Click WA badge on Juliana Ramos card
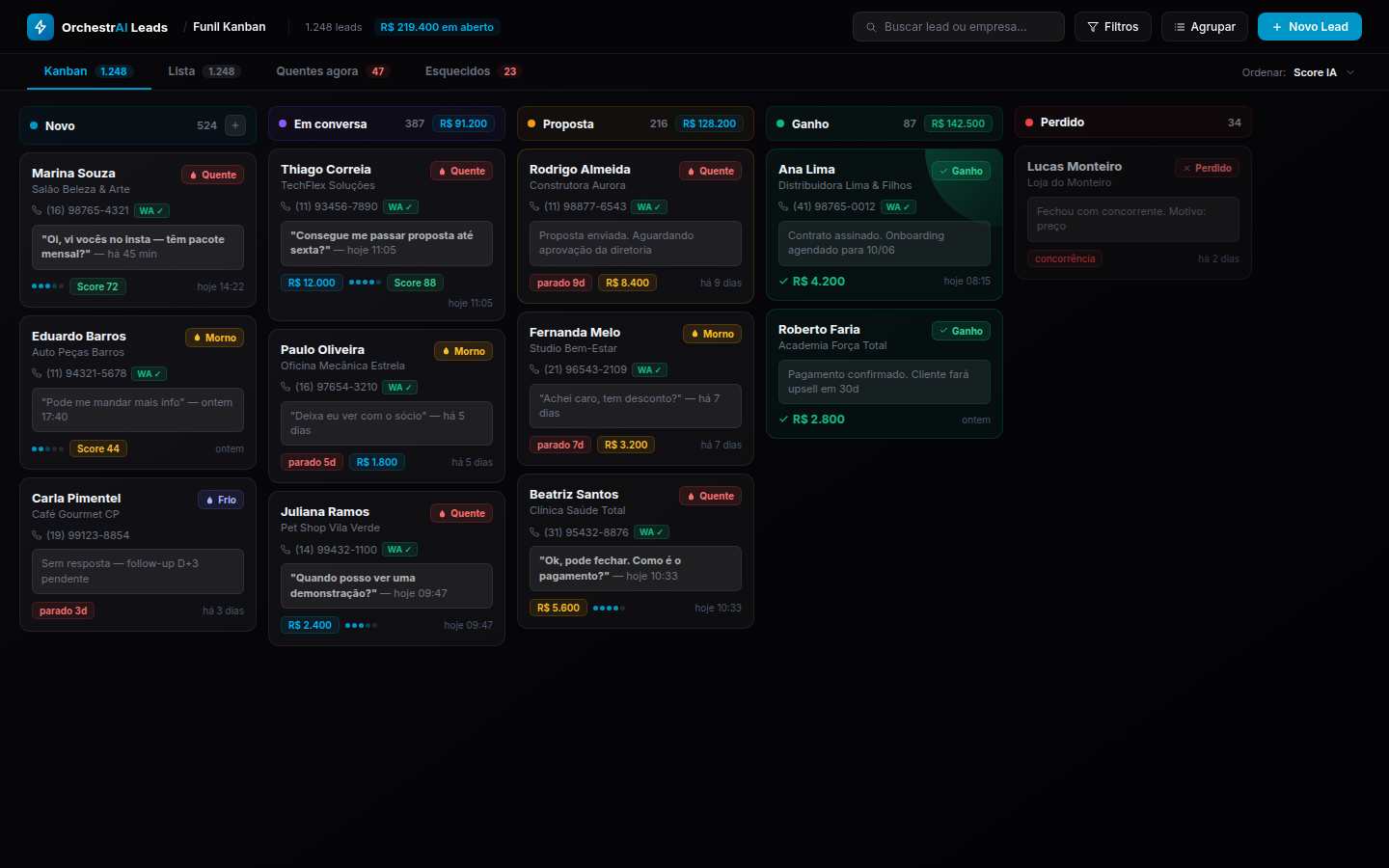Screen dimensions: 1389x868 tap(399, 550)
